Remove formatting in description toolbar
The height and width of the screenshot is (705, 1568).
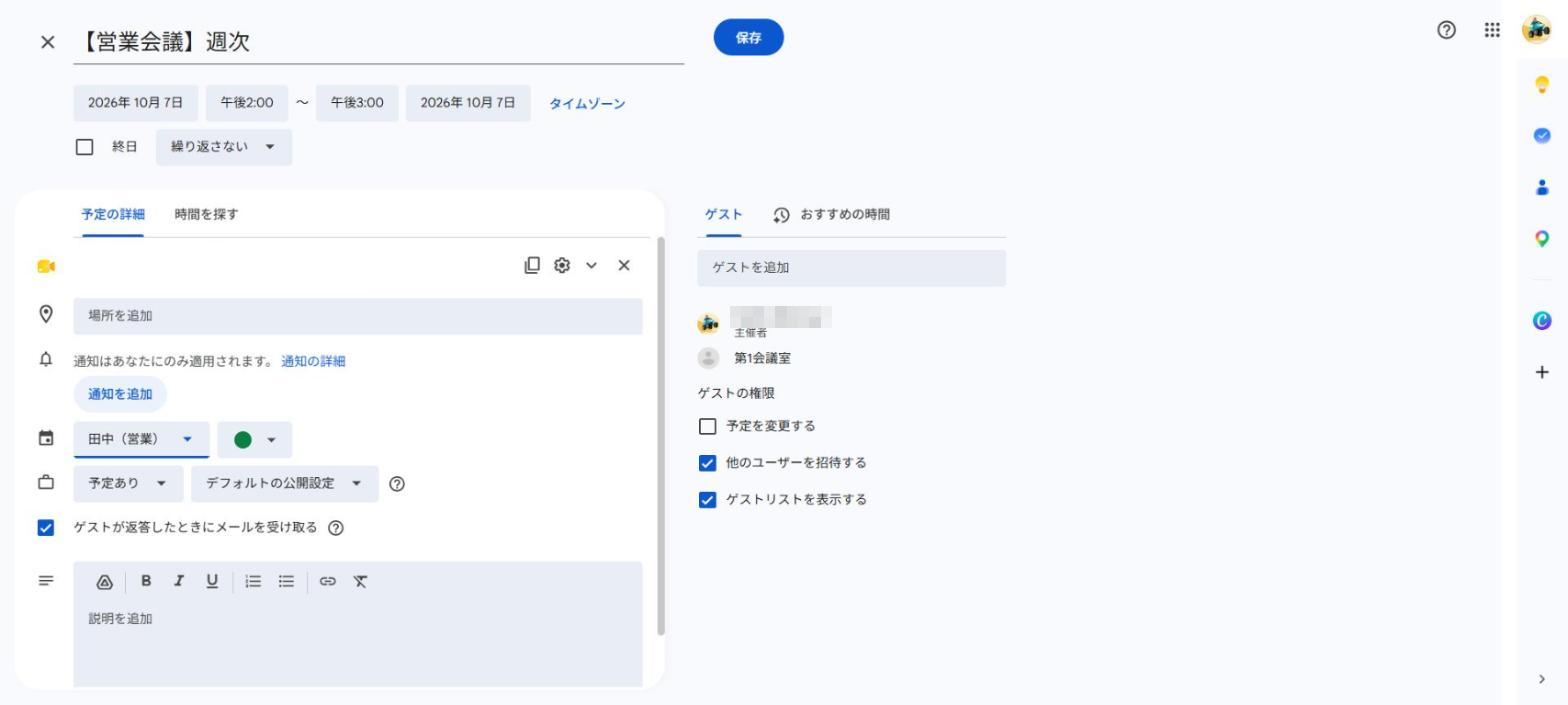click(x=360, y=581)
